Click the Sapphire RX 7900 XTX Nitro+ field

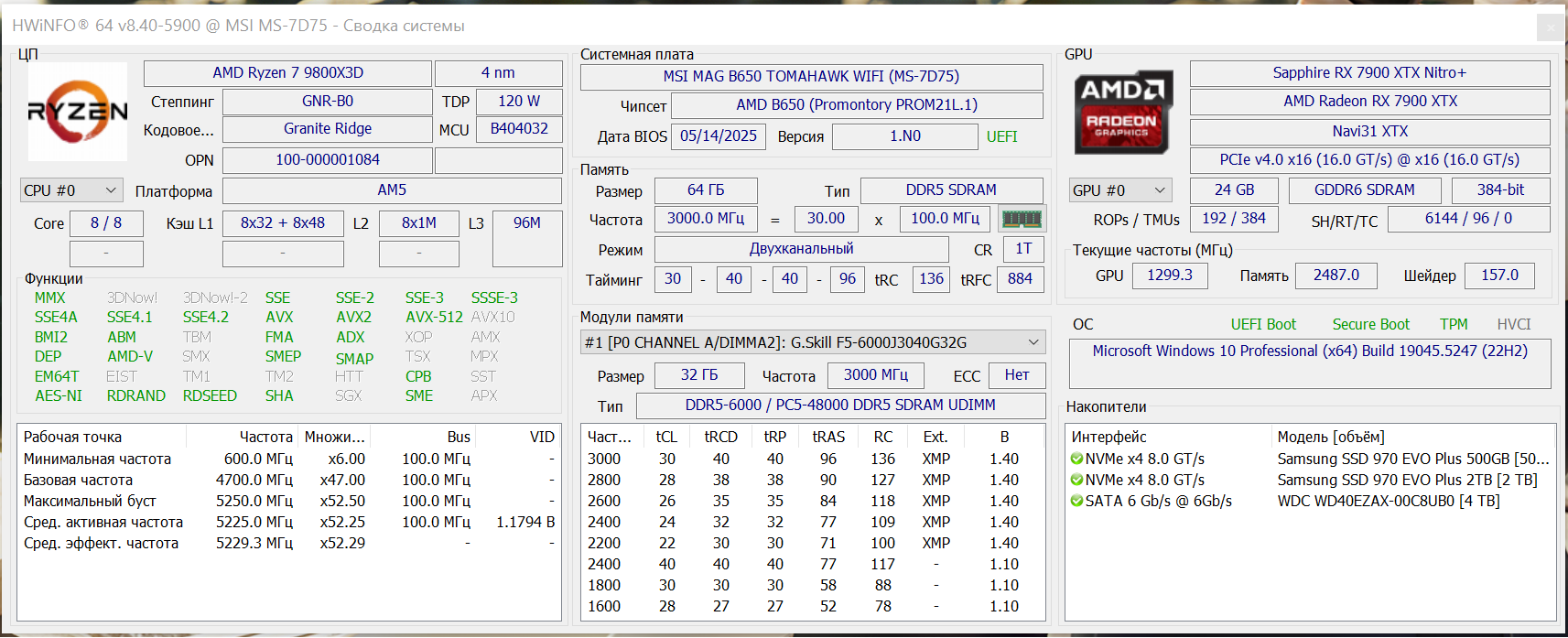coord(1369,73)
